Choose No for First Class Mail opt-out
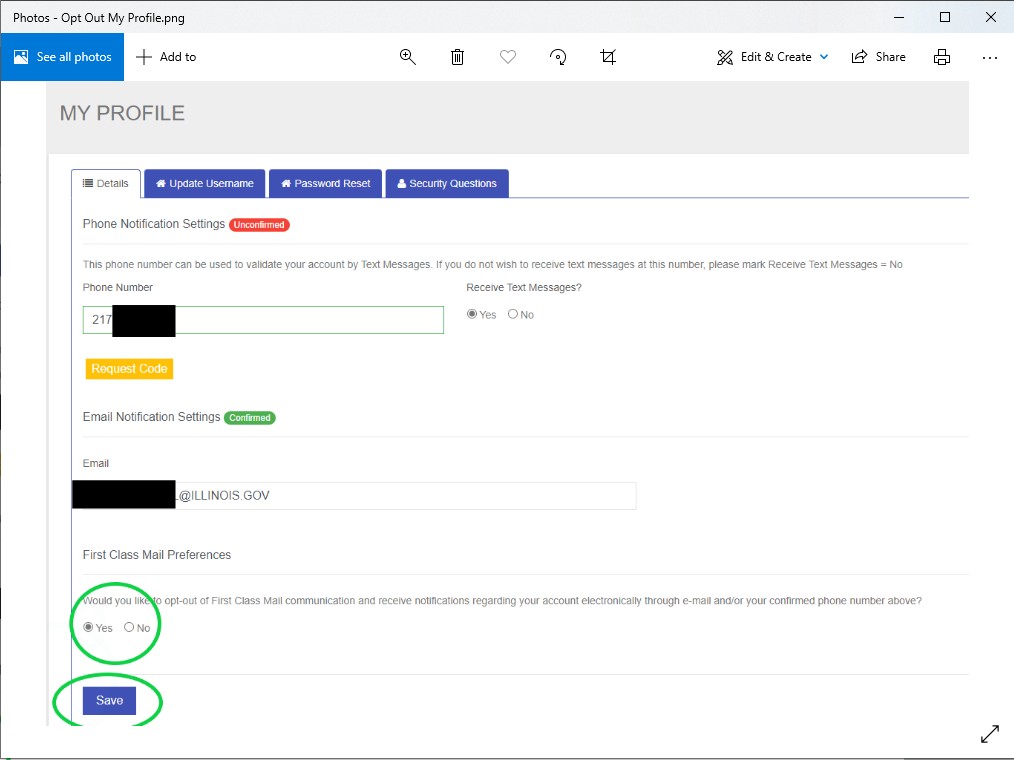 (129, 628)
